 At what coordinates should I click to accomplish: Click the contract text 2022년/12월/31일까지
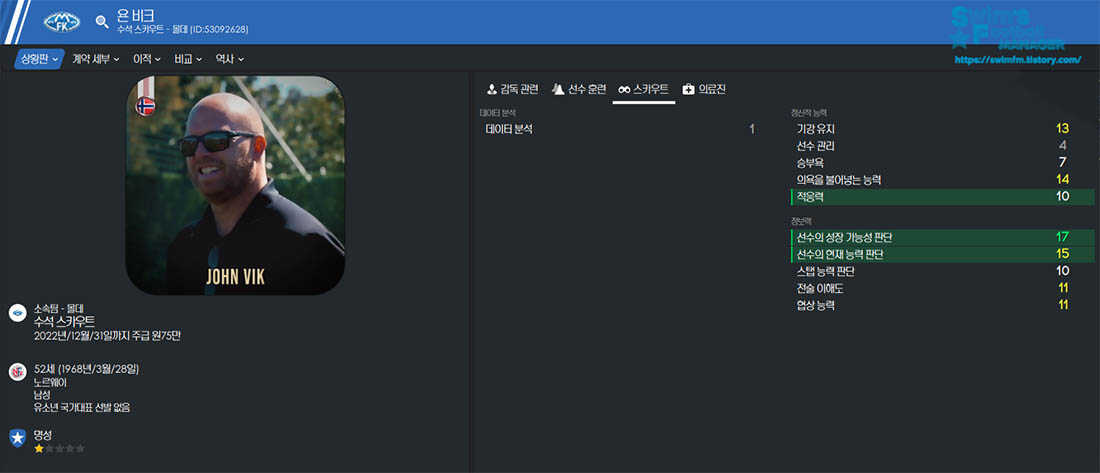(x=79, y=336)
